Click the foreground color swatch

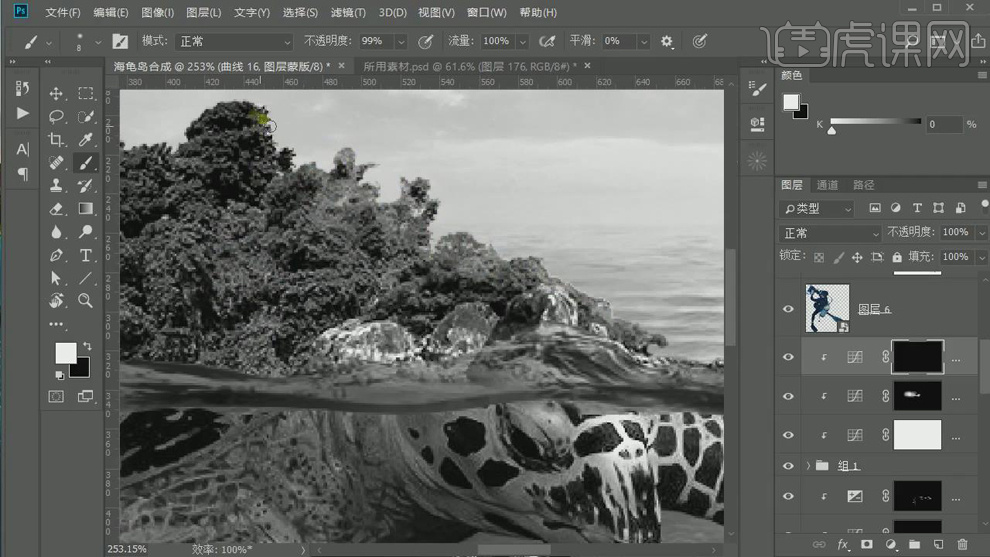(x=65, y=353)
